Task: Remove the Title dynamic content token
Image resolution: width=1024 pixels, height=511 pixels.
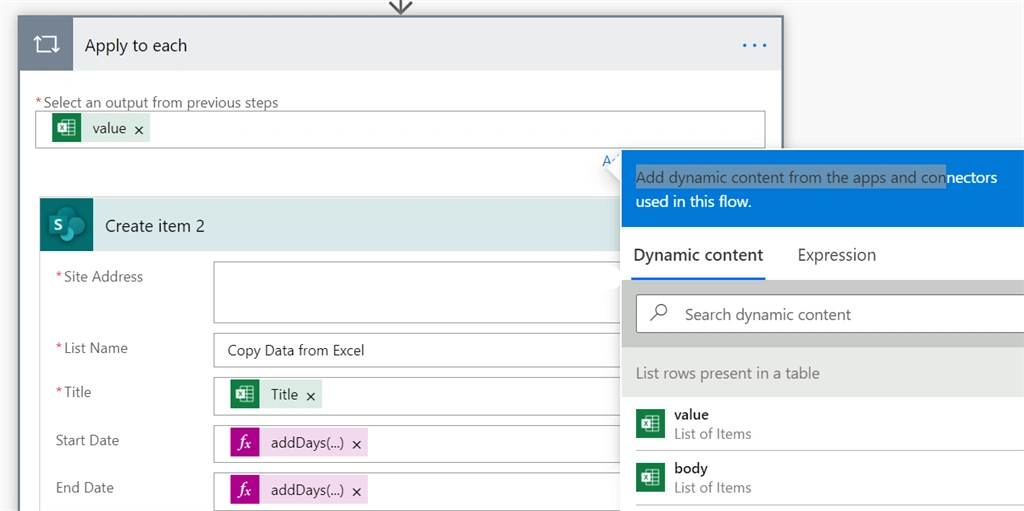Action: coord(311,396)
